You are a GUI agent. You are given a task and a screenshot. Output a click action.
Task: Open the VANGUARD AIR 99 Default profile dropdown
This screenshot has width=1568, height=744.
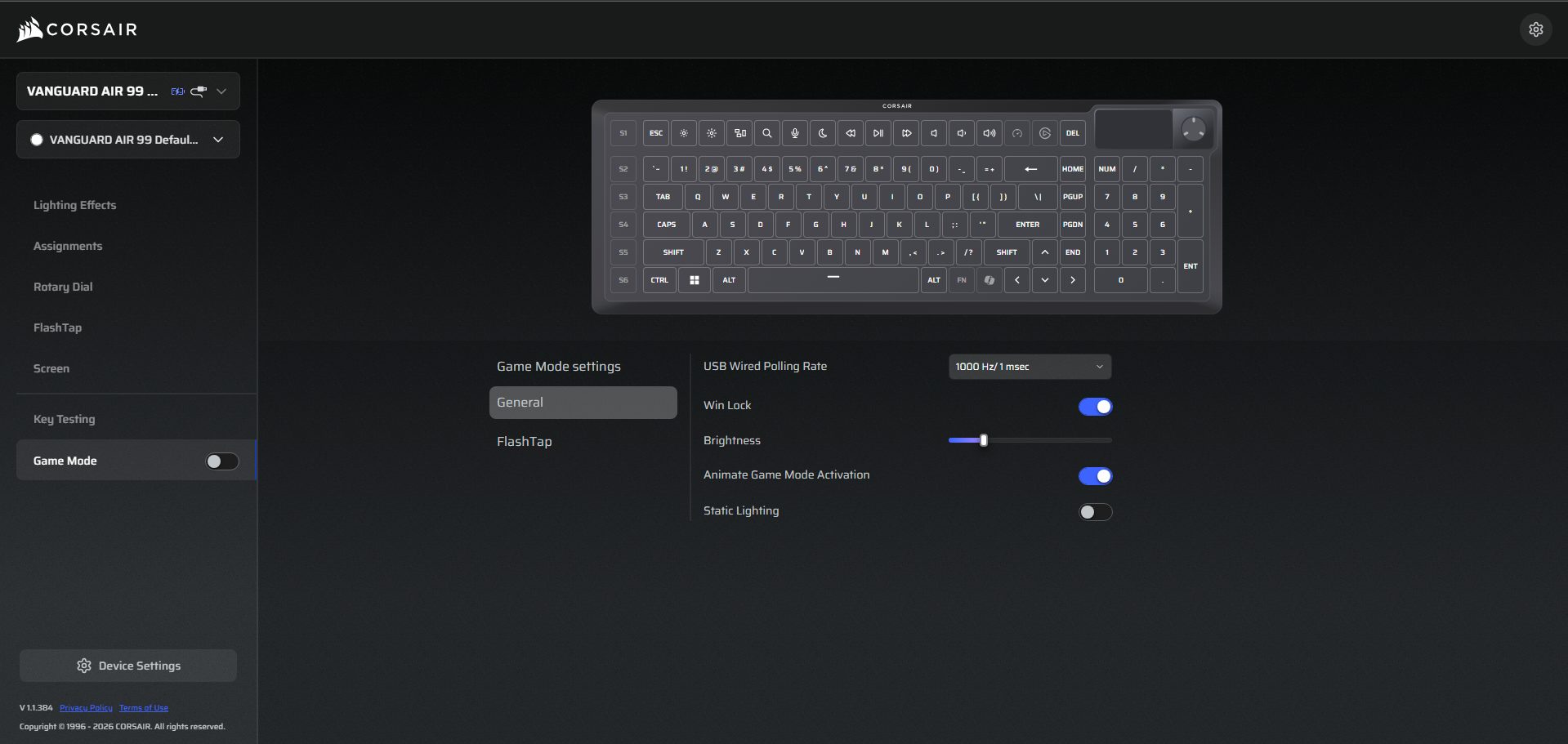coord(128,140)
